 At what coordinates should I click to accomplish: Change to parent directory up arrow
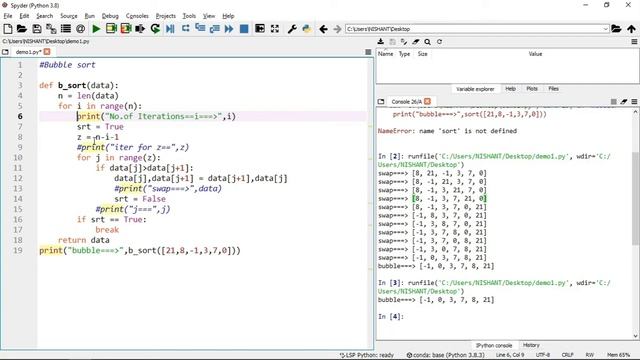pyautogui.click(x=631, y=29)
